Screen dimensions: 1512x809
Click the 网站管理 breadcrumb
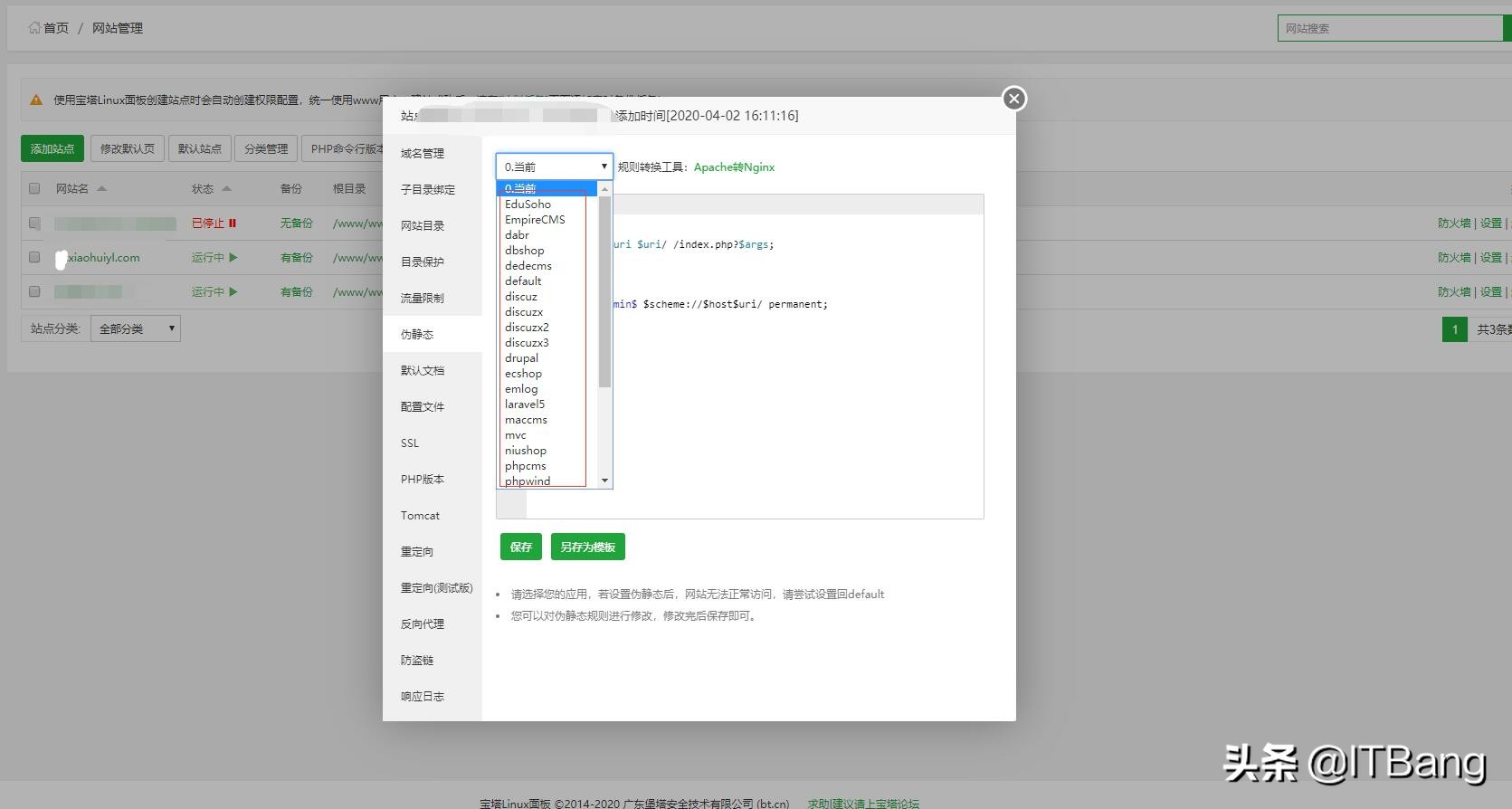[x=118, y=28]
